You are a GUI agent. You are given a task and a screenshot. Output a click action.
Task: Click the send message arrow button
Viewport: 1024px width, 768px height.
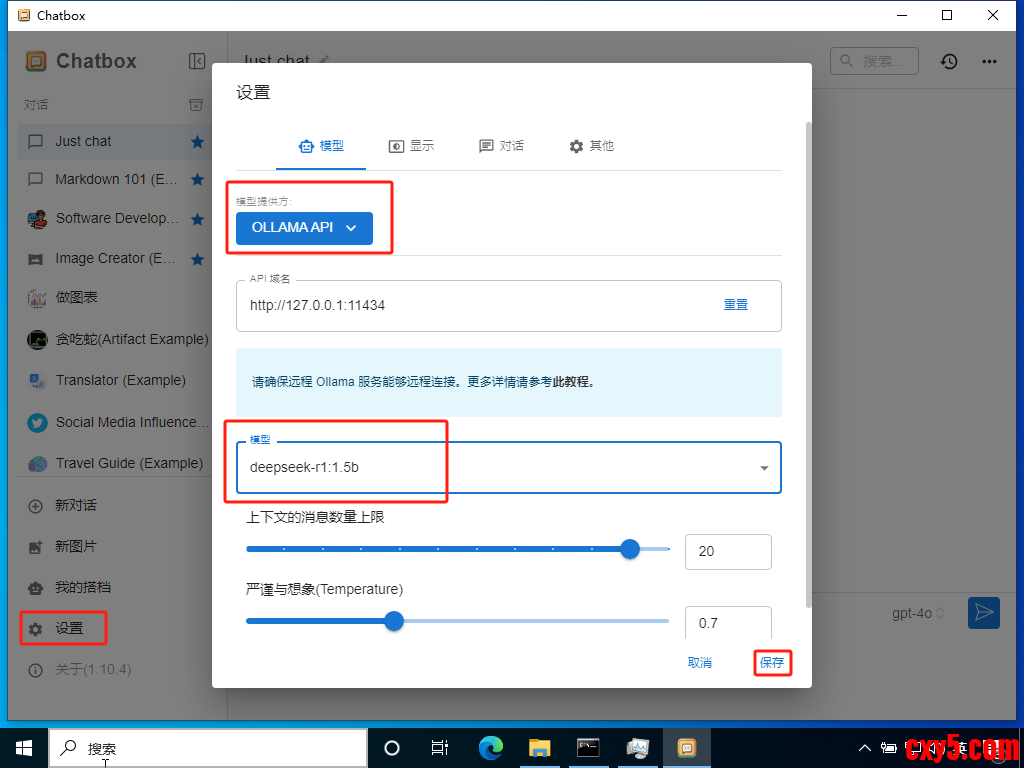[984, 613]
